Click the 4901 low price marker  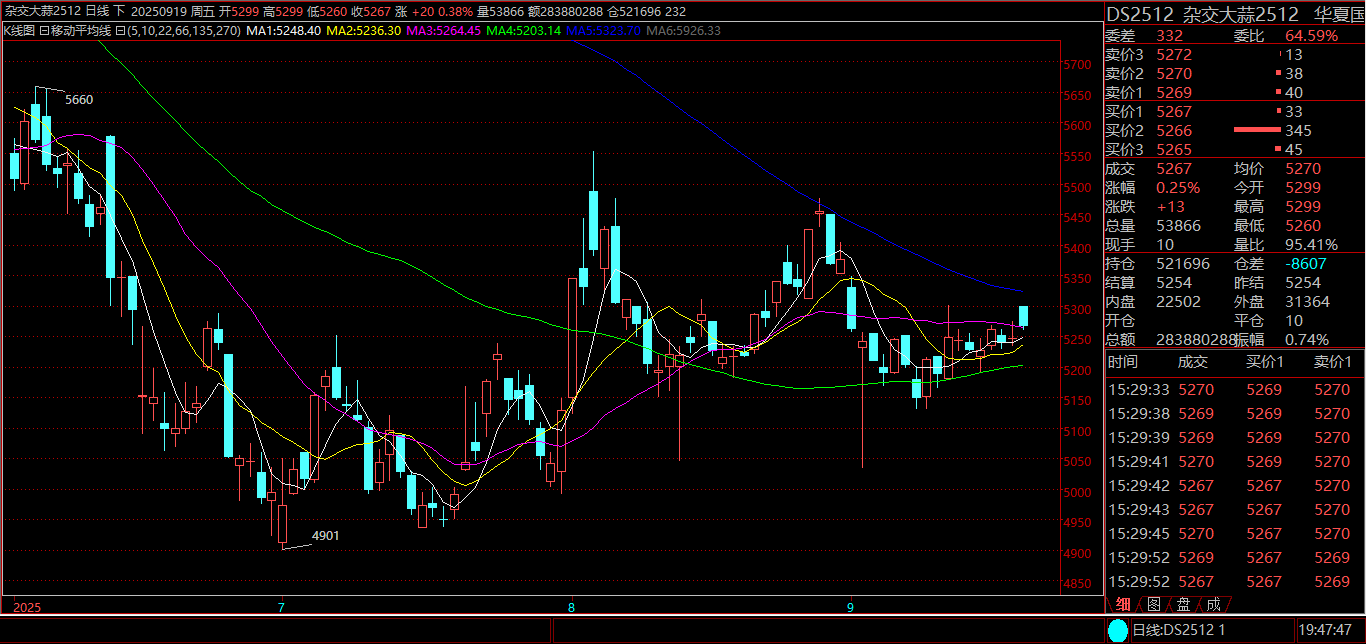(326, 536)
